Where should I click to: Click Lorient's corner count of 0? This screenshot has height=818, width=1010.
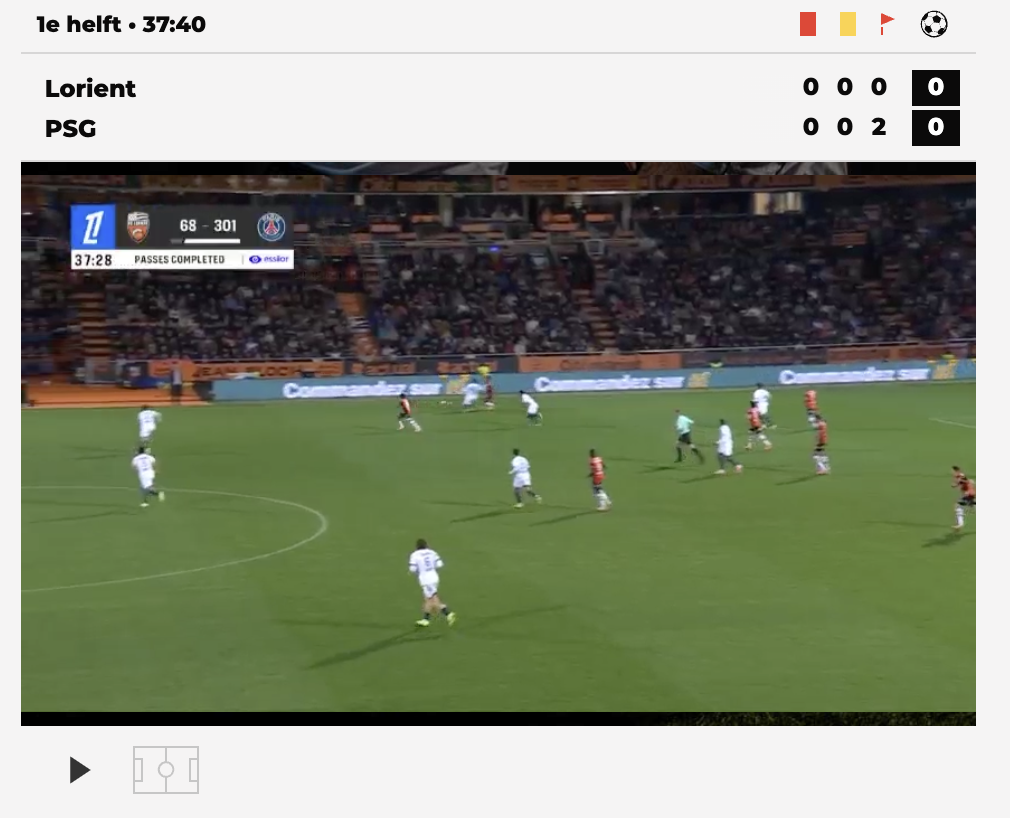click(879, 87)
